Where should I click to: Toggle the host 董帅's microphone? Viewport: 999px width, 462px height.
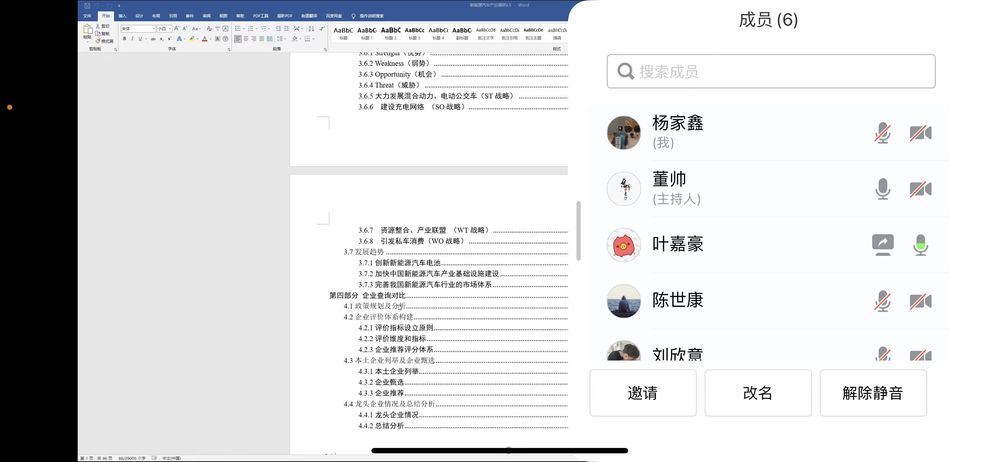pyautogui.click(x=882, y=189)
